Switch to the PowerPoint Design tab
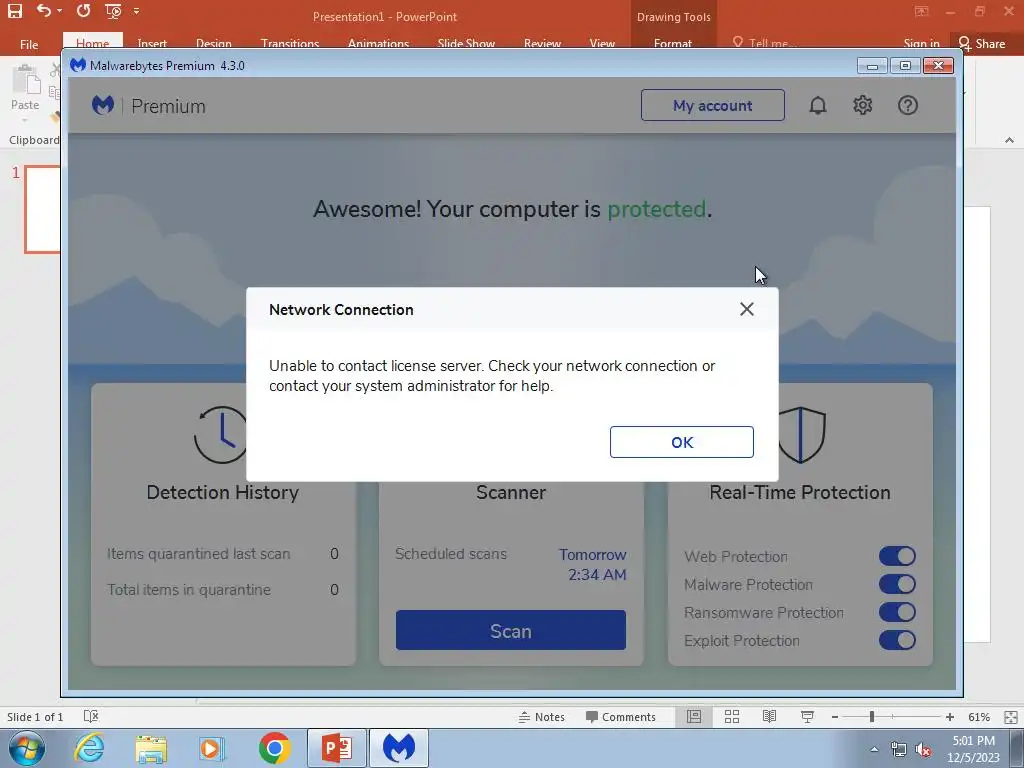Image resolution: width=1024 pixels, height=768 pixels. point(214,43)
